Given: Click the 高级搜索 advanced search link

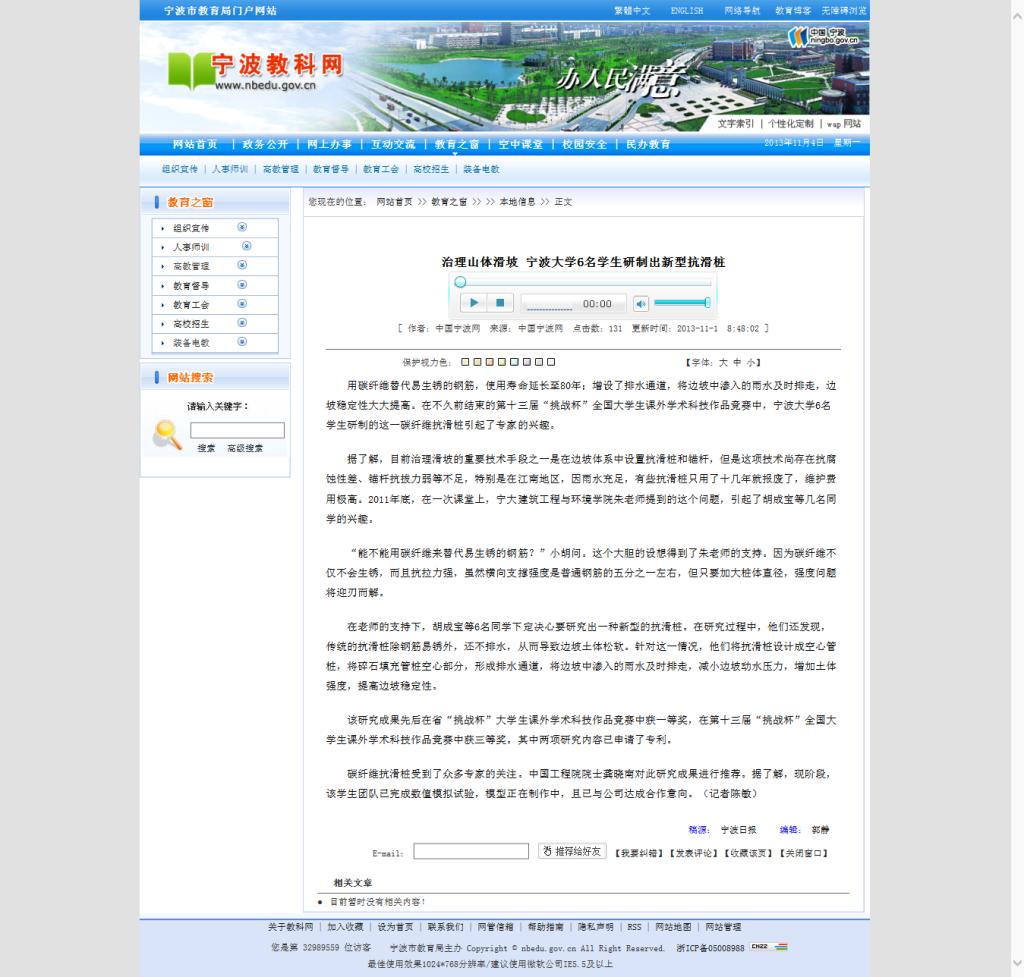Looking at the screenshot, I should tap(245, 448).
